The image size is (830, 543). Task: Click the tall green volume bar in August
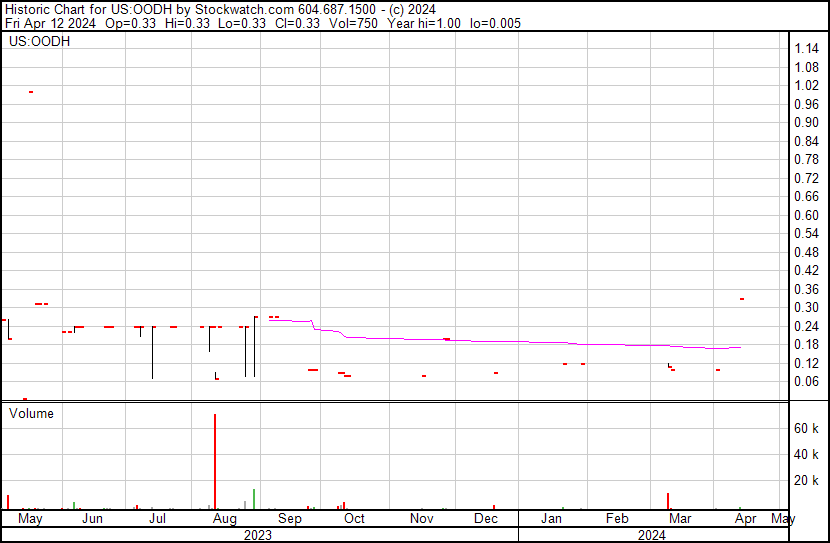[254, 499]
